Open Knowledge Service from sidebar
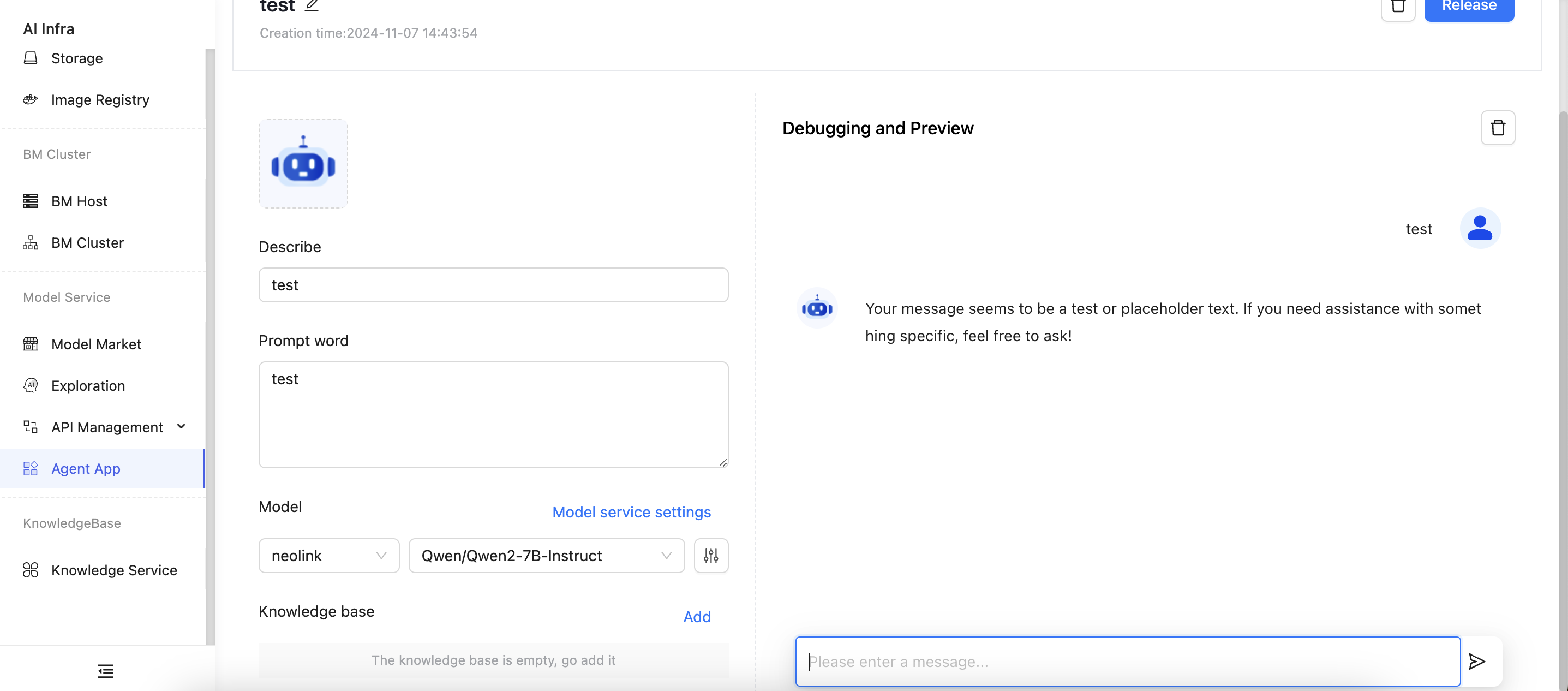This screenshot has height=691, width=1568. [114, 570]
